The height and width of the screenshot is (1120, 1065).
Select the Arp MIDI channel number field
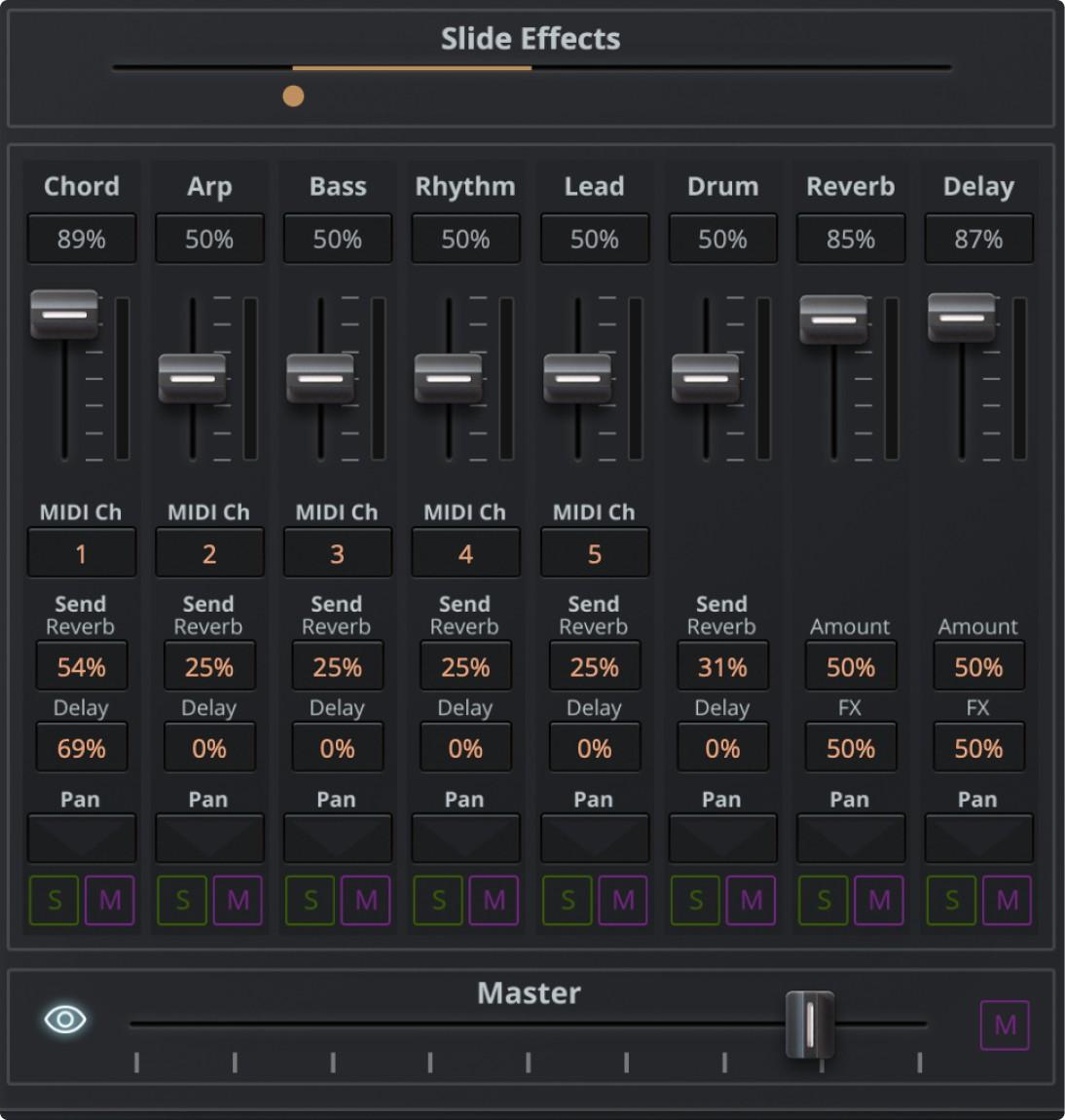(209, 552)
